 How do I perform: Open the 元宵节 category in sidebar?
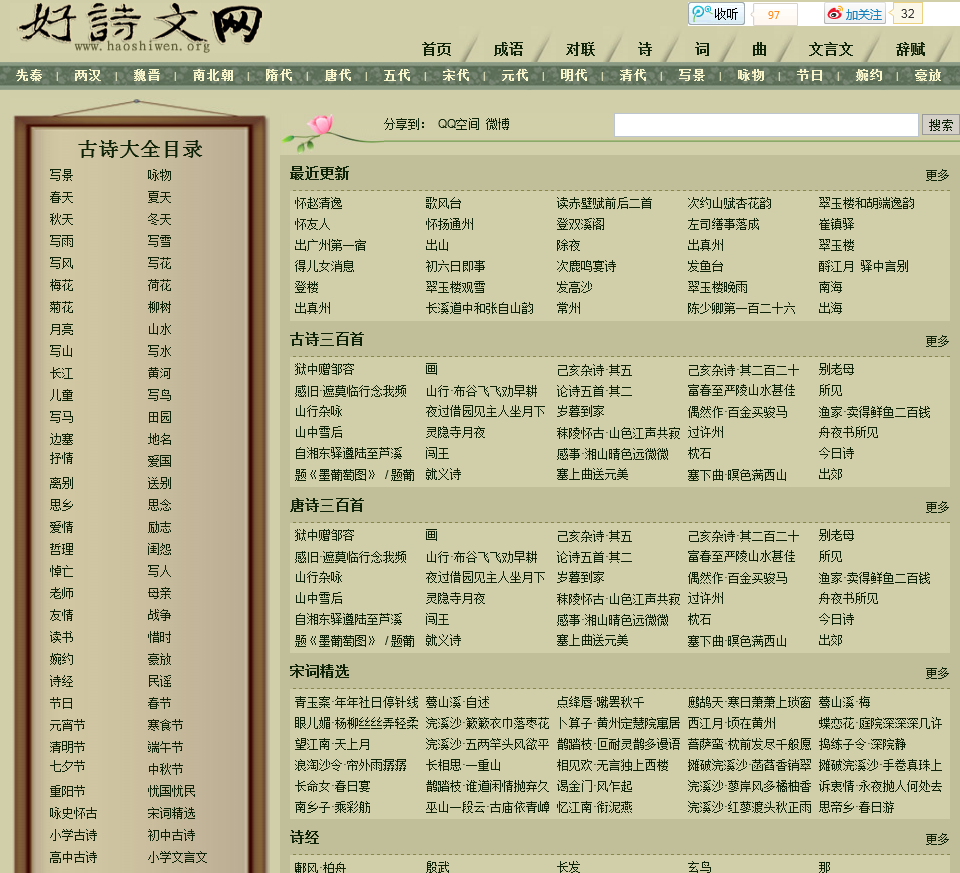point(67,725)
